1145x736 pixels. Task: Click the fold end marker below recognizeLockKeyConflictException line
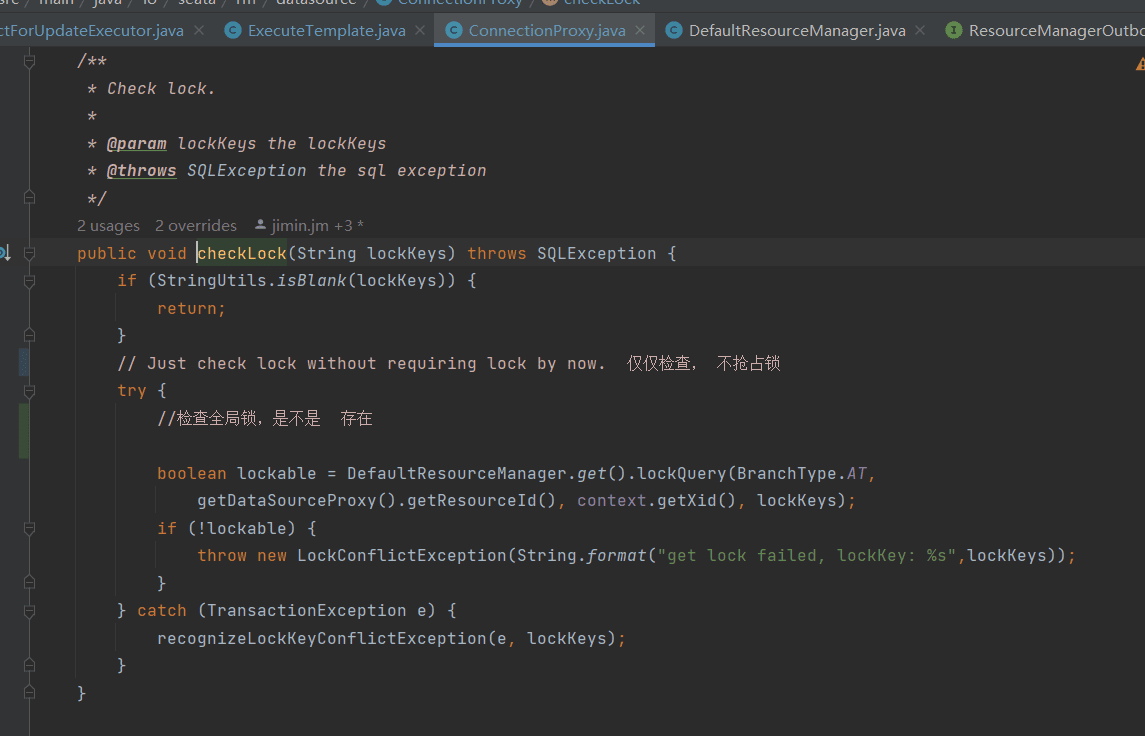coord(29,665)
